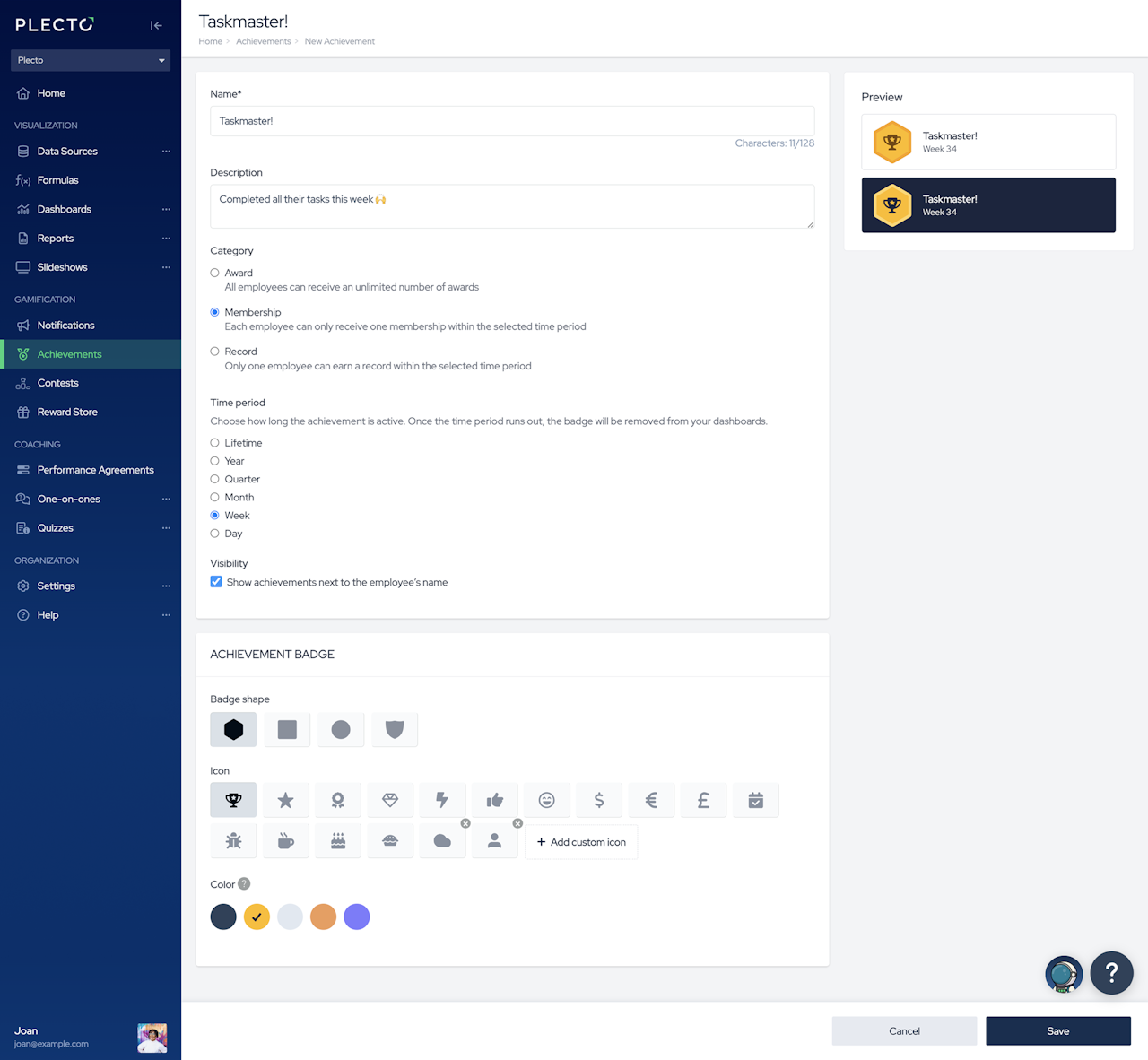Select the Record category radio button
1148x1060 pixels.
pos(214,352)
